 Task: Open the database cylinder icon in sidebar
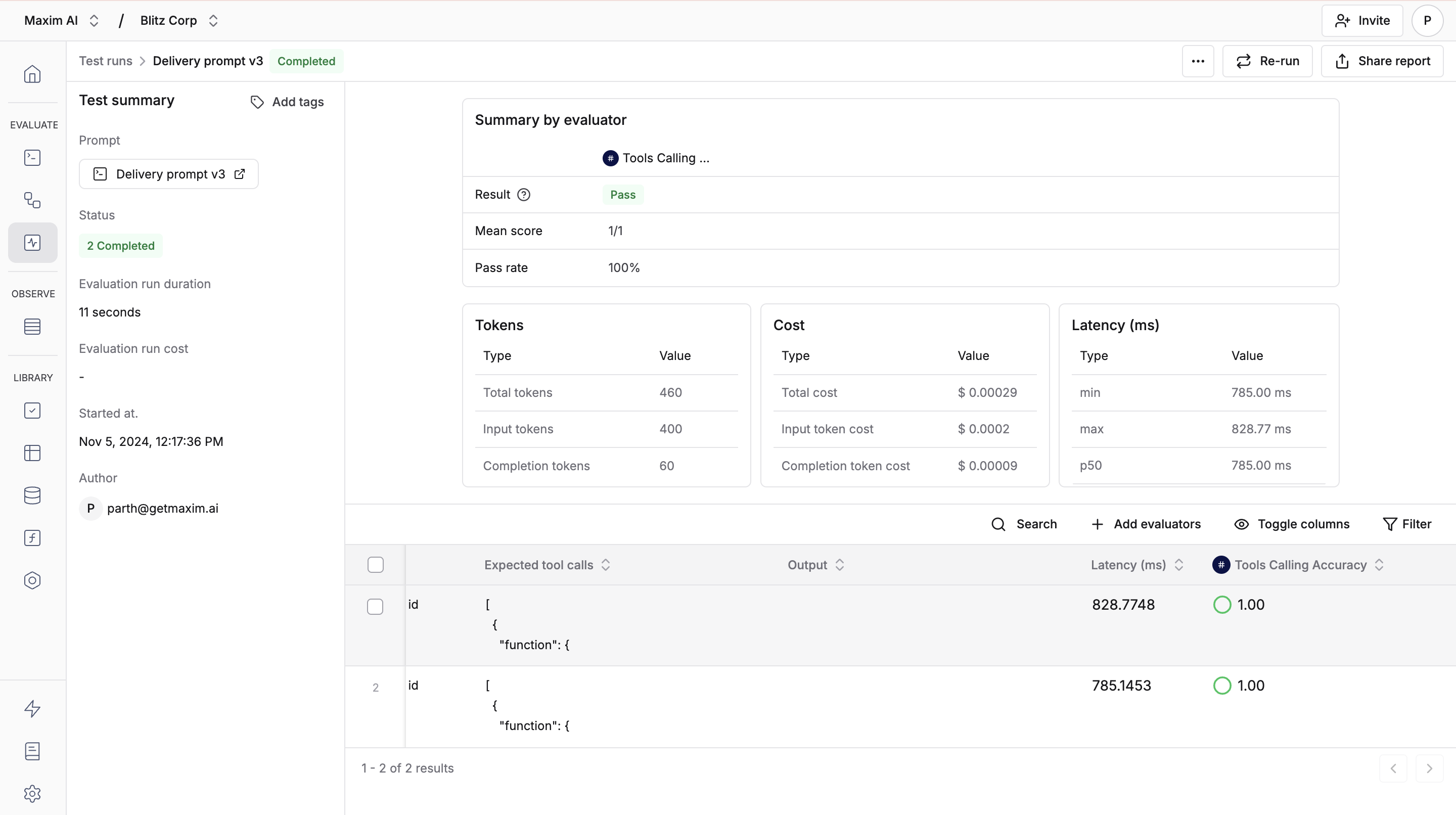pos(32,495)
